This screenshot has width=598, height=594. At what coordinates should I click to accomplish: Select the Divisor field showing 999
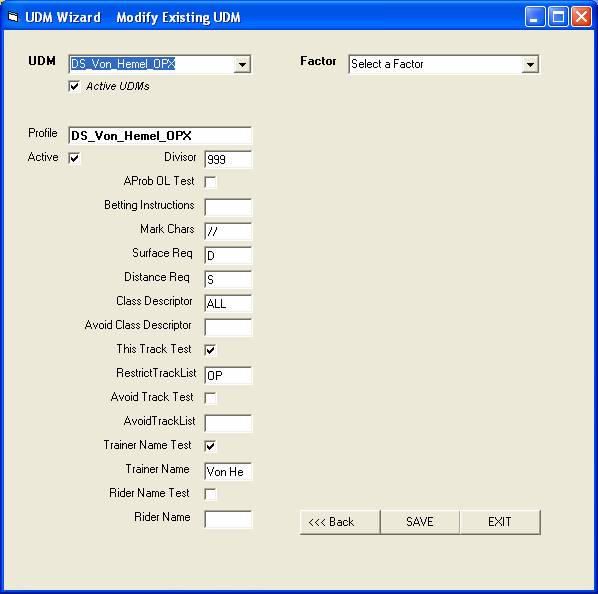click(228, 159)
